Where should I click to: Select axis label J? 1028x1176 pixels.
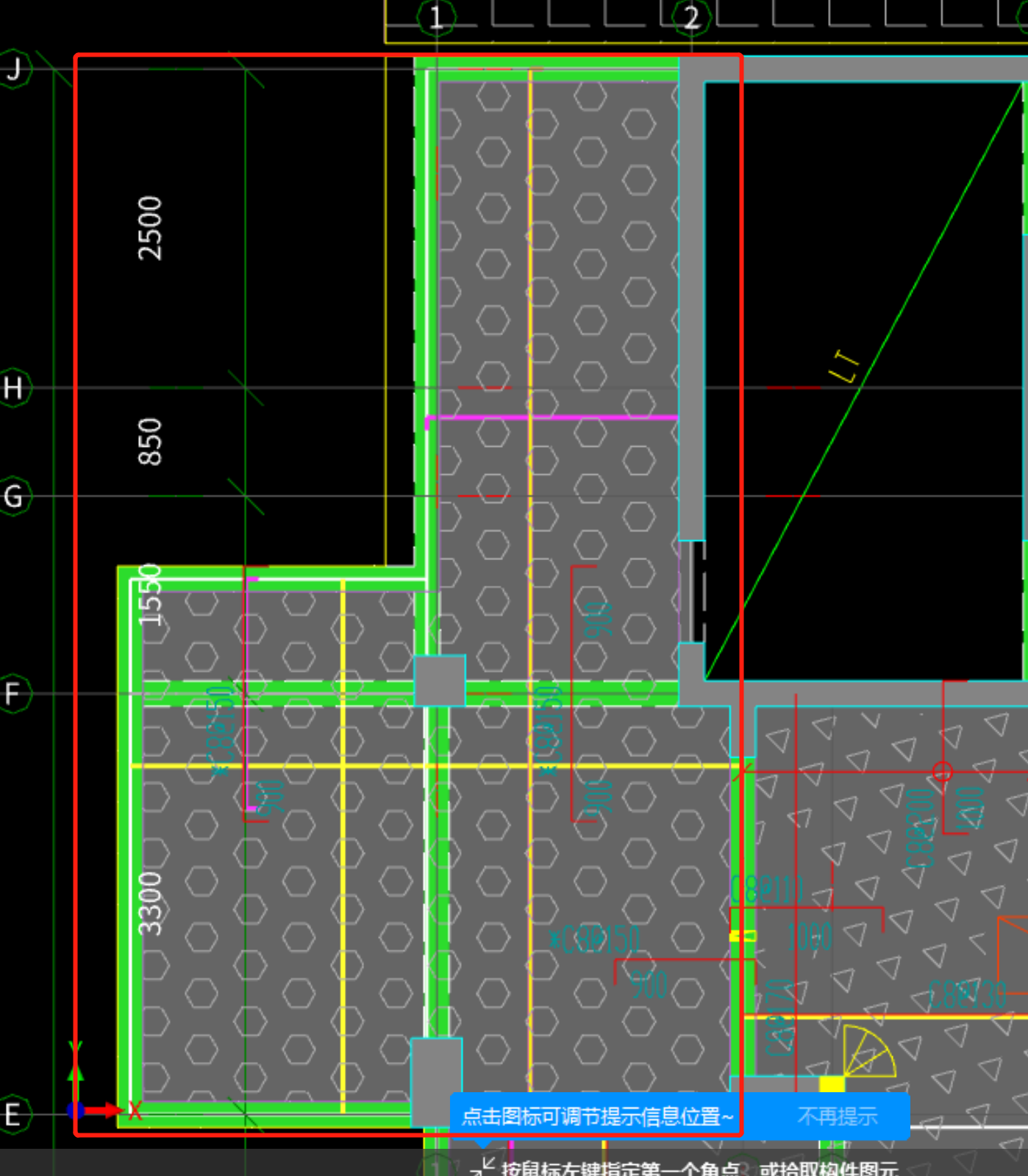13,70
